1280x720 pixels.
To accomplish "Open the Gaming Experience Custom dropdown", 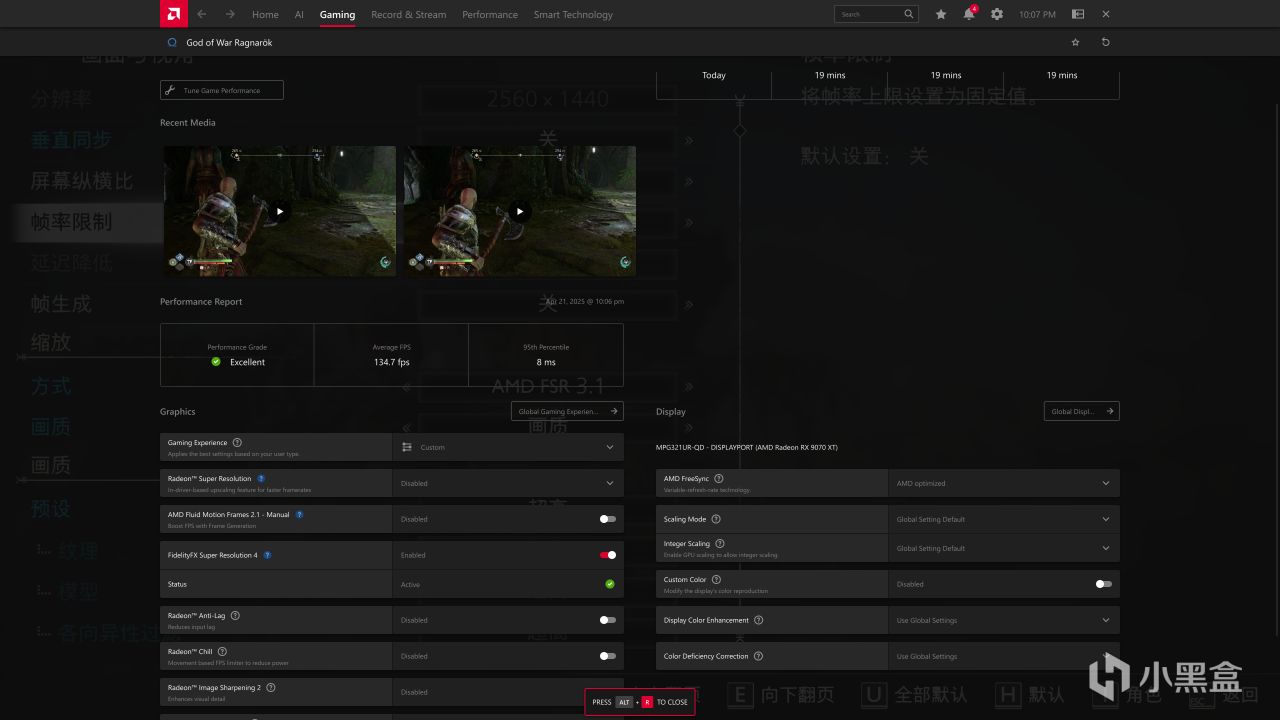I will (x=508, y=447).
